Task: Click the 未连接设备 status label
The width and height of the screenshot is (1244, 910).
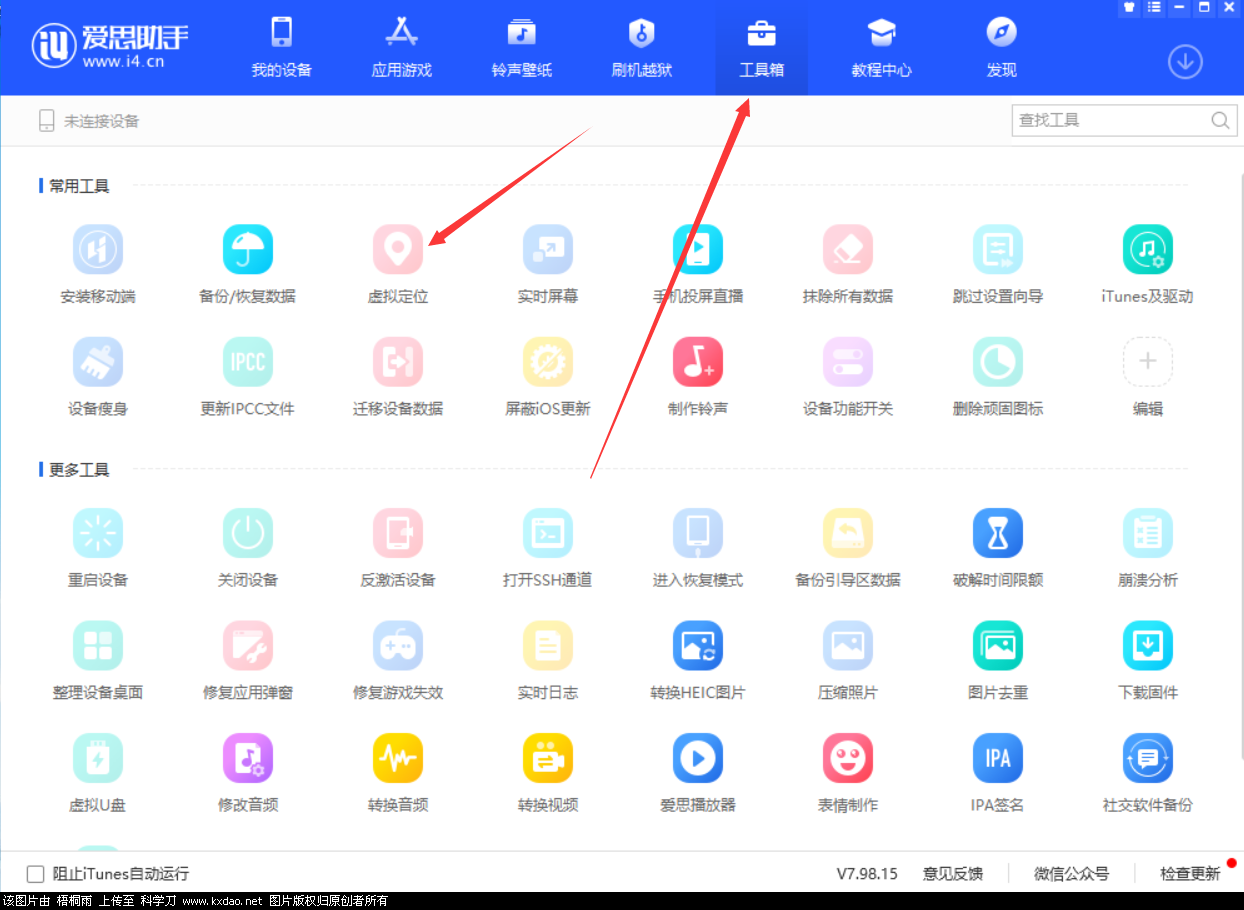Action: coord(101,121)
